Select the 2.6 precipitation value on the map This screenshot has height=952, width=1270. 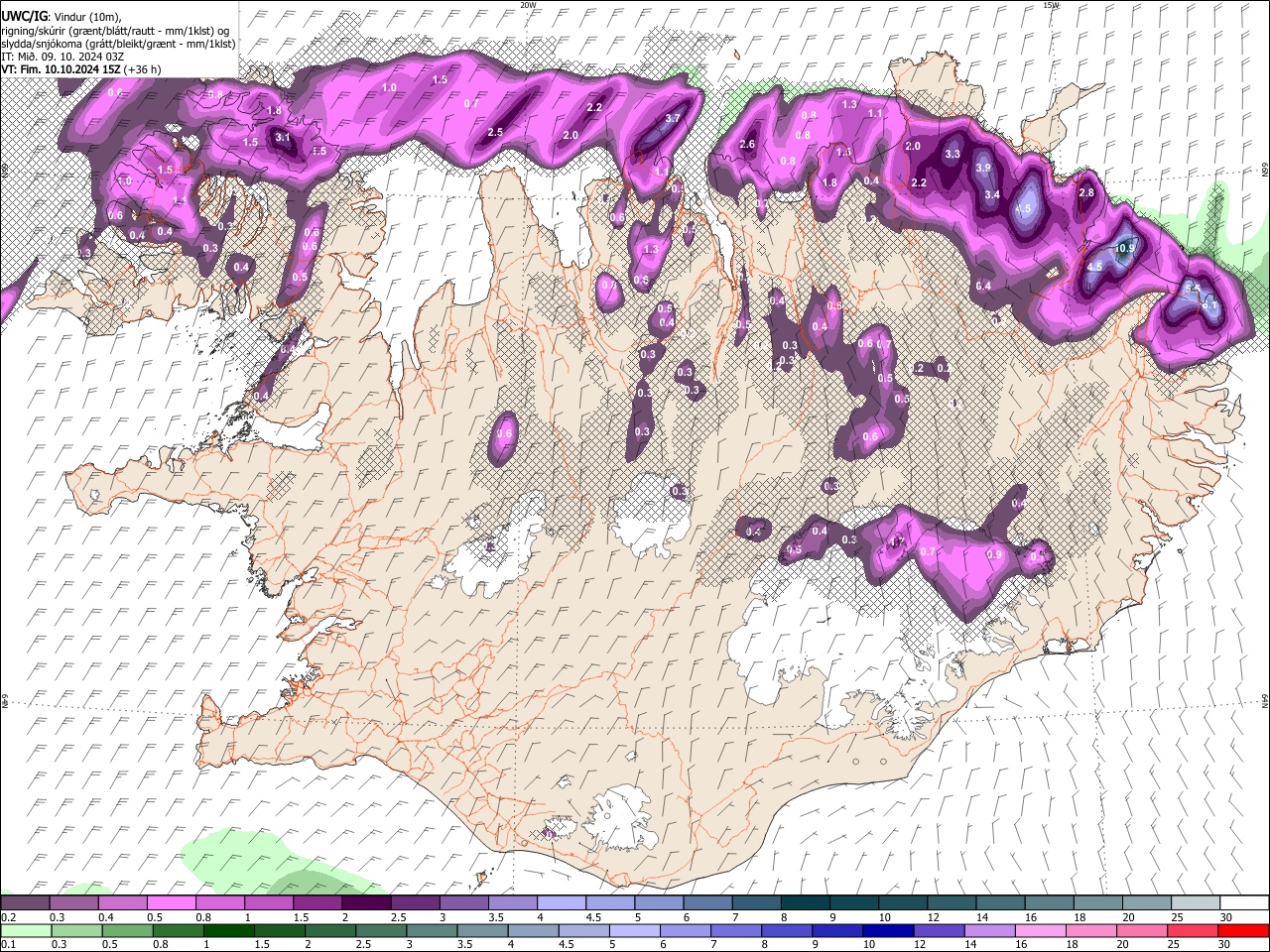(x=747, y=145)
